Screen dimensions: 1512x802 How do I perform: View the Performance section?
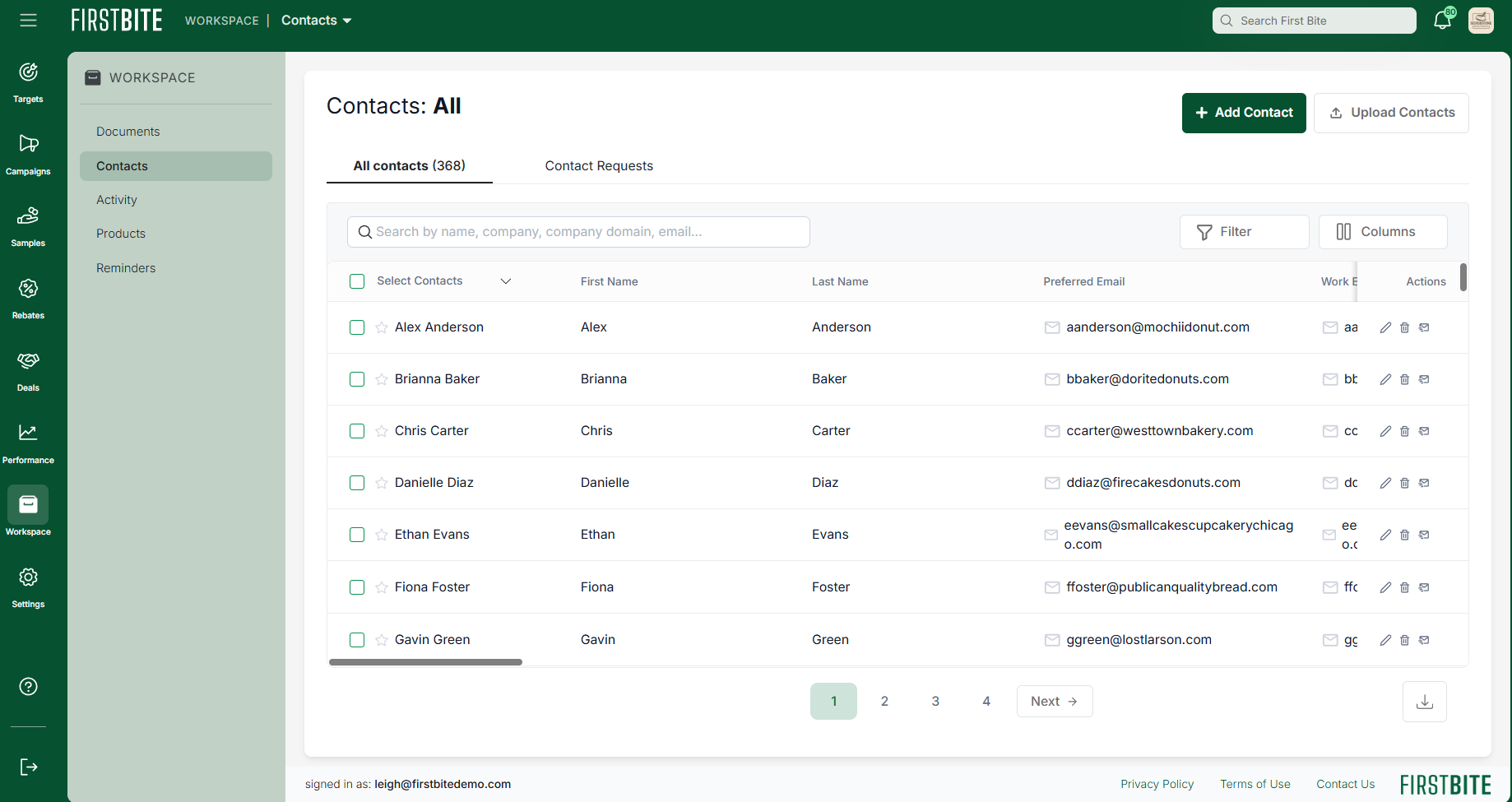click(28, 443)
